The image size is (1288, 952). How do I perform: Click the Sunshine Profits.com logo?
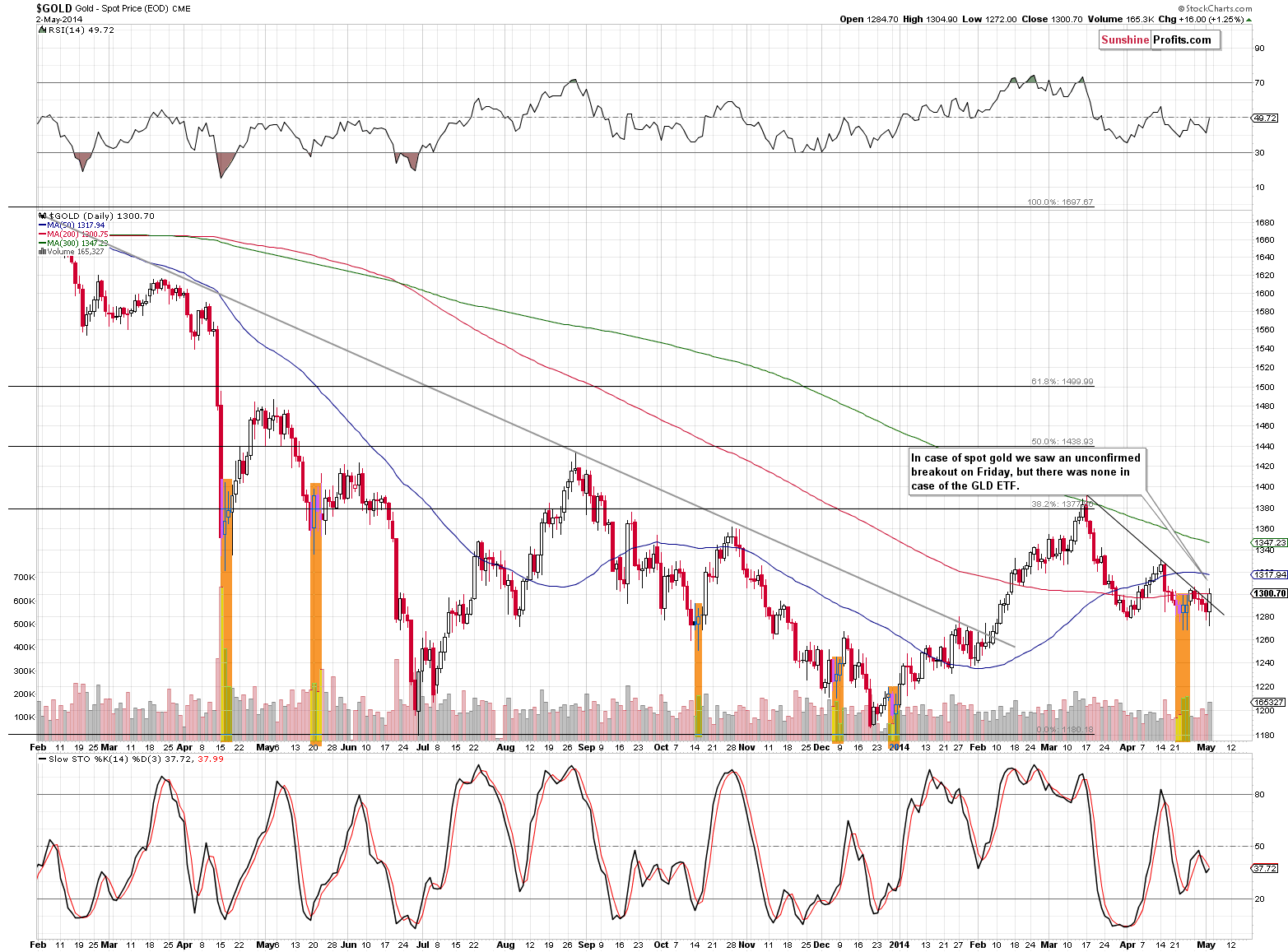1160,39
